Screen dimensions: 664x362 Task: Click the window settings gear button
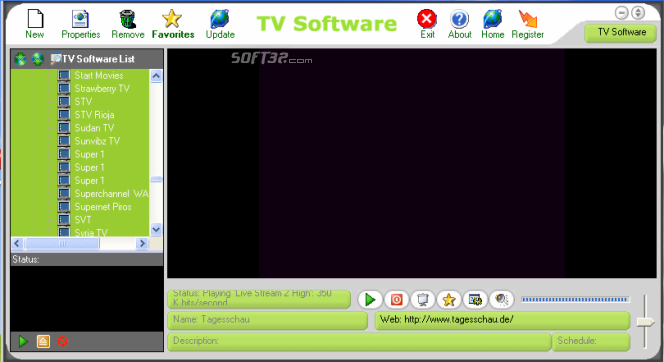475,300
